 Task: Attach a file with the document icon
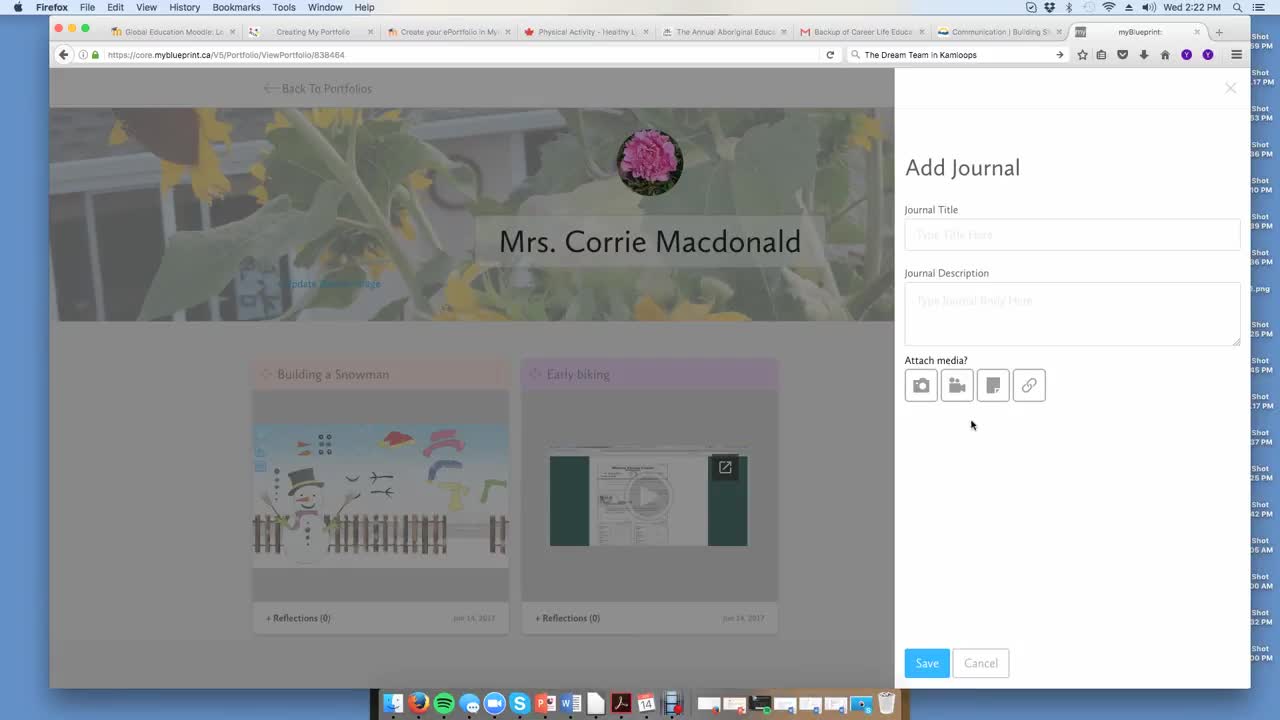point(993,385)
